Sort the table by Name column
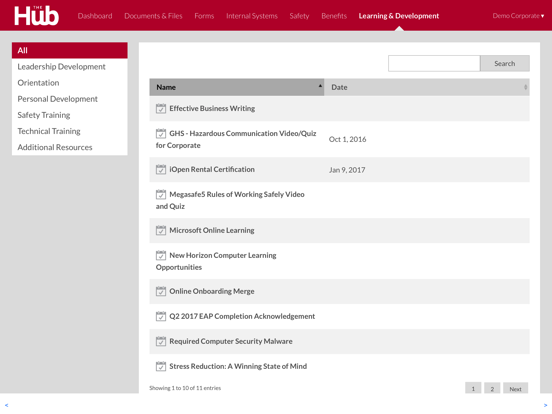 click(237, 87)
